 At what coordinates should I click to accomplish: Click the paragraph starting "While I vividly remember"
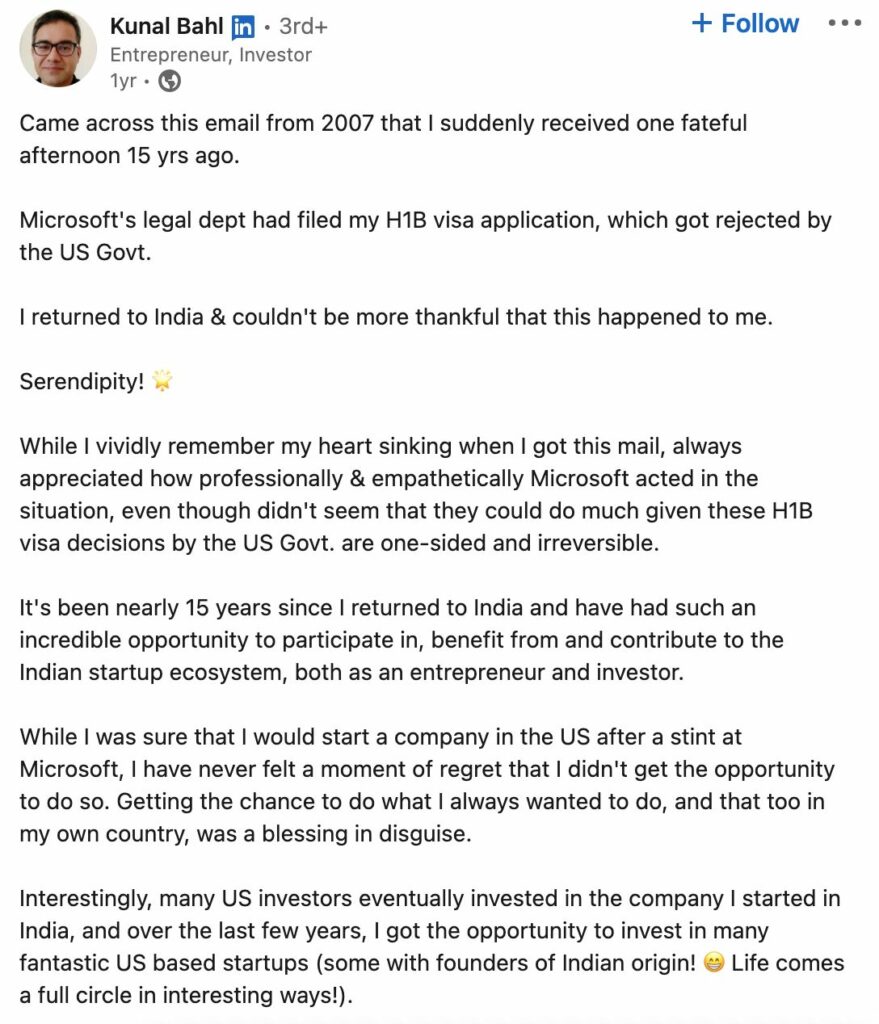416,494
